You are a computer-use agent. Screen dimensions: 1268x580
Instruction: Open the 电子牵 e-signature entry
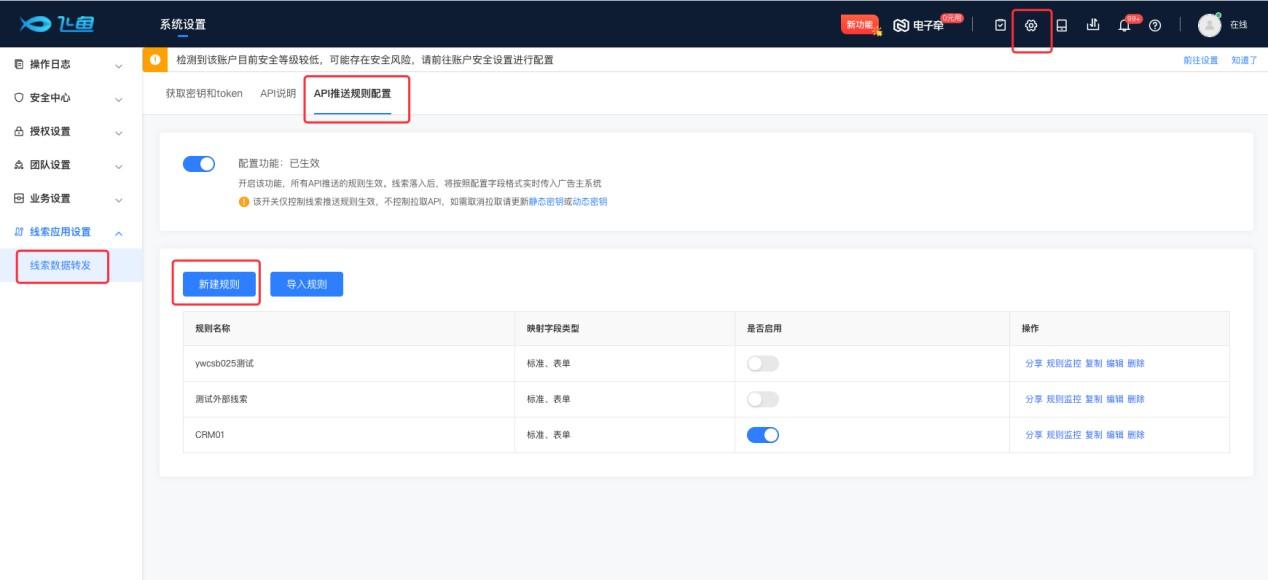click(918, 25)
